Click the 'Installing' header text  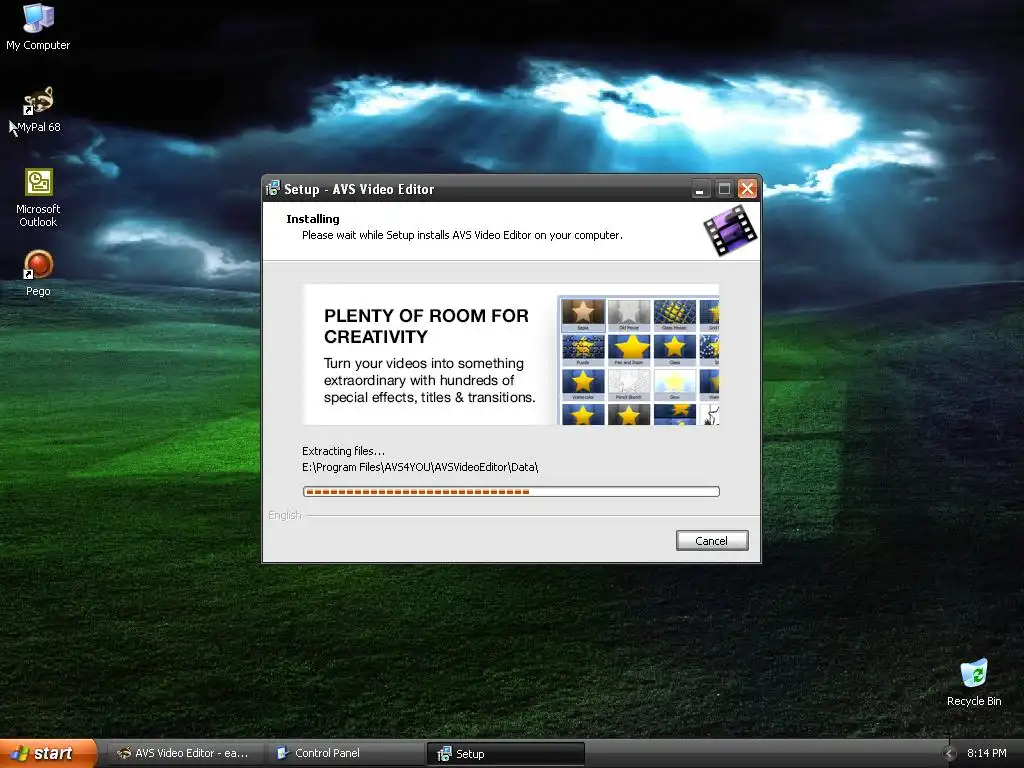click(x=313, y=219)
